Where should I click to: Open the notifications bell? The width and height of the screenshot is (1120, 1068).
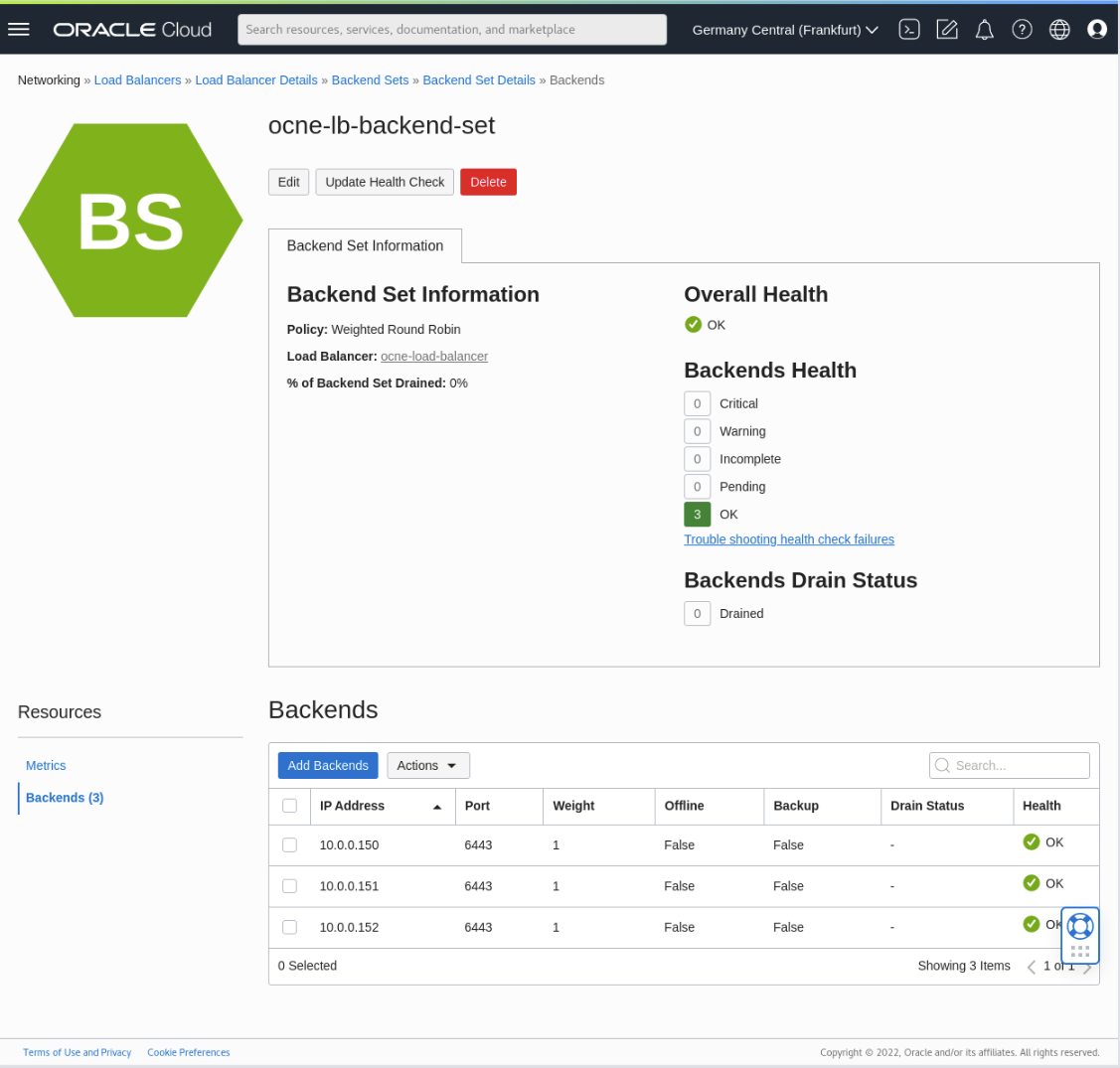tap(984, 29)
